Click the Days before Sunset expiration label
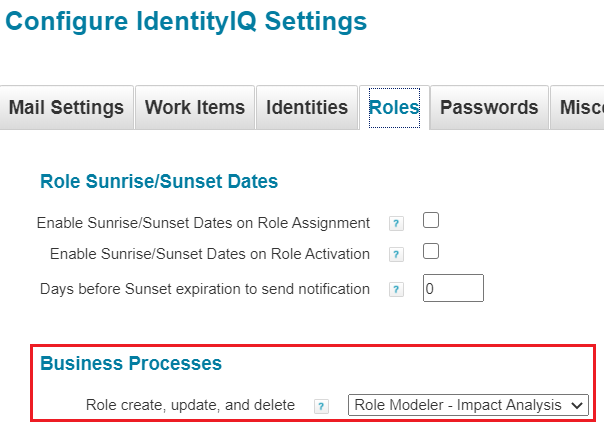Screen dimensions: 604x425 205,290
